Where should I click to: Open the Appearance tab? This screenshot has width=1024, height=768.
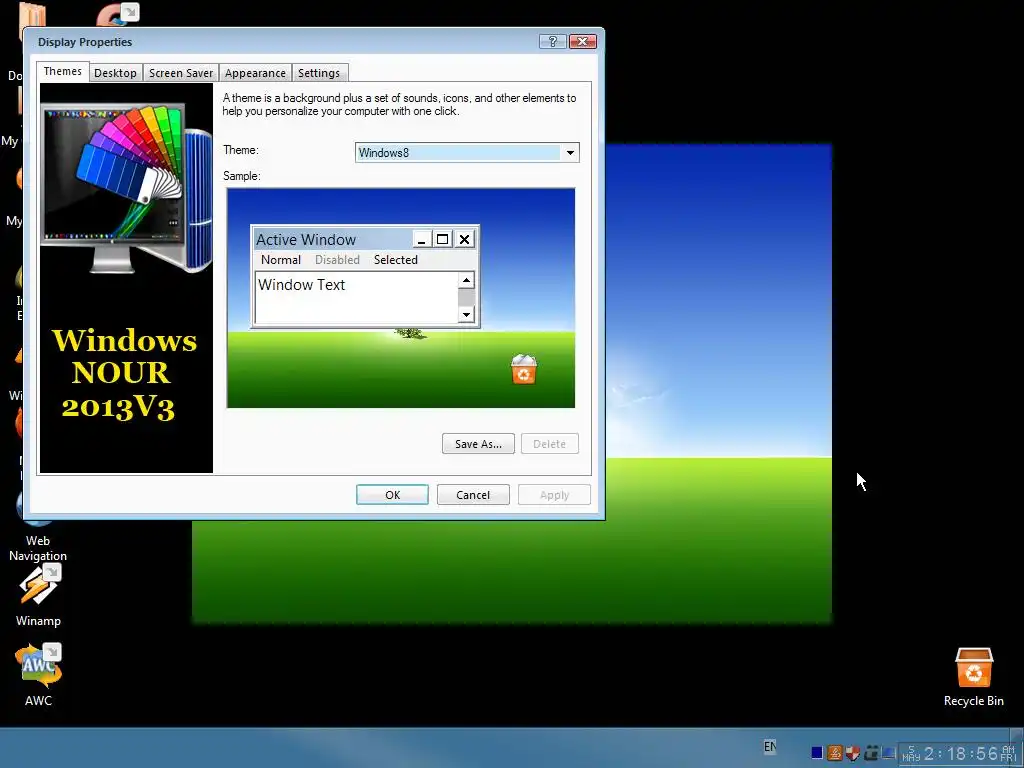[255, 73]
